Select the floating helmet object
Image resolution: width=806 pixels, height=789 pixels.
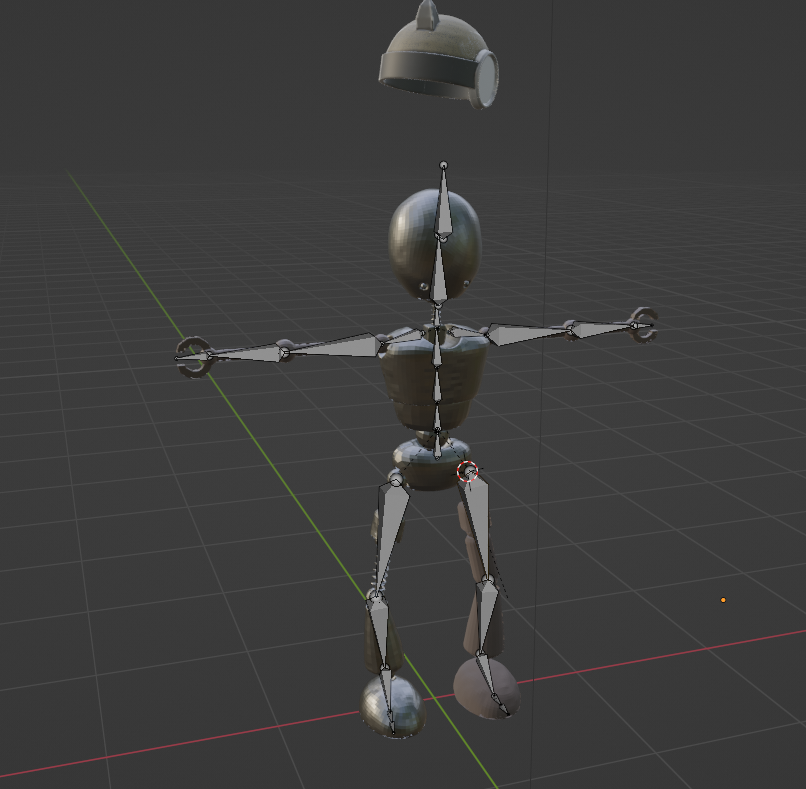[x=438, y=57]
